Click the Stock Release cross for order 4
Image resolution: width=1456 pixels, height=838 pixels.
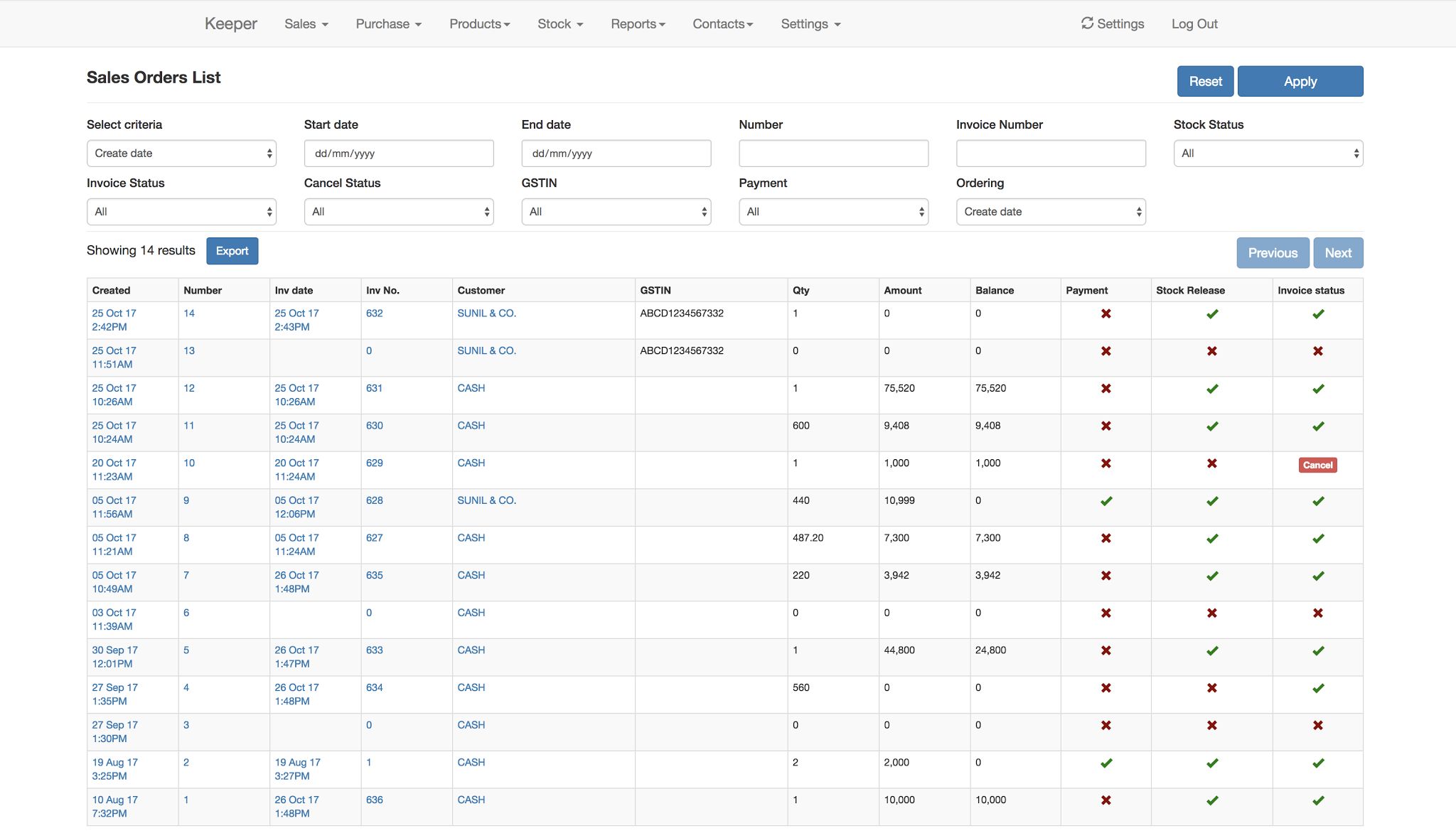(1212, 688)
